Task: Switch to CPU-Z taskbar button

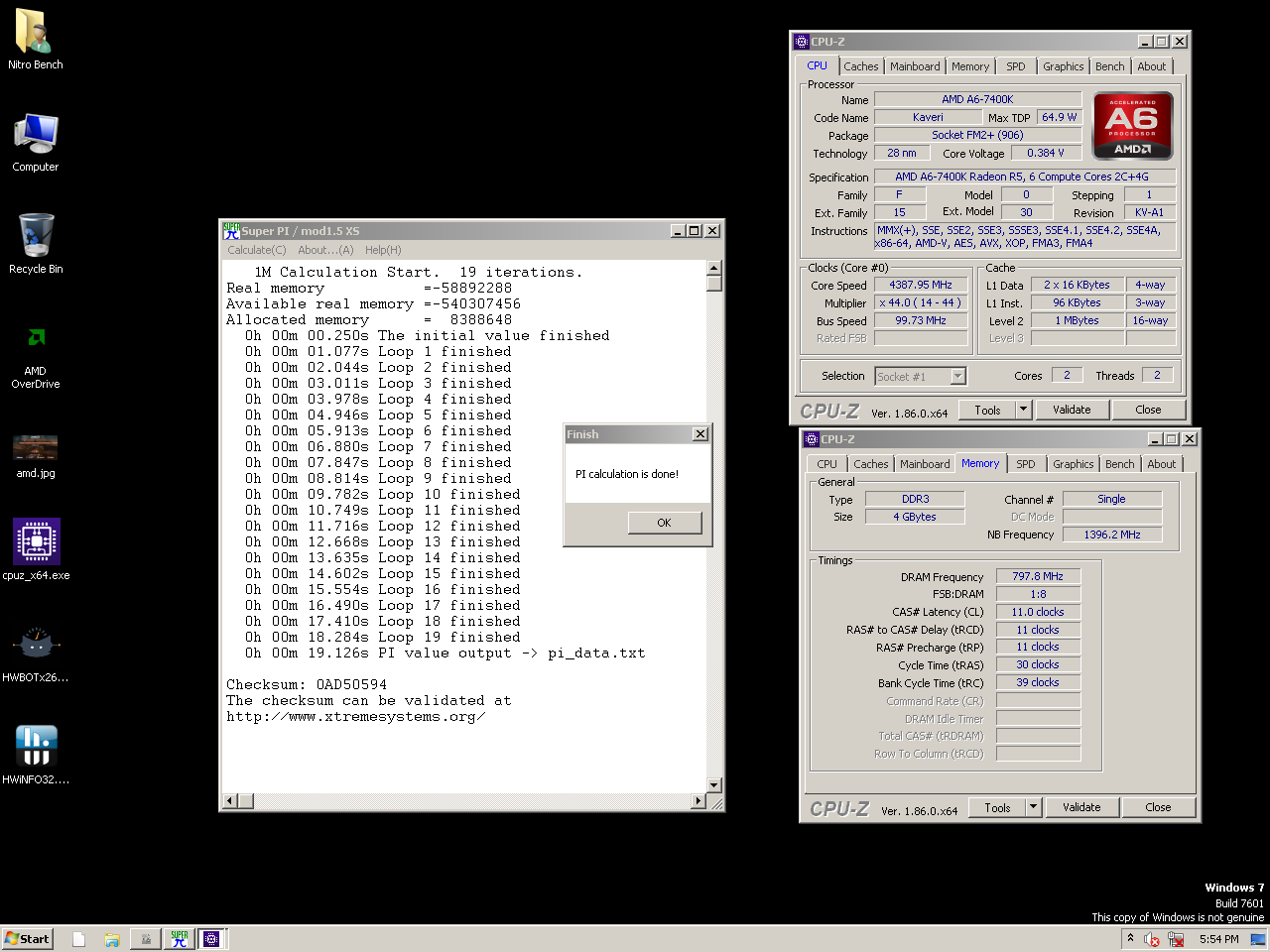Action: (x=211, y=939)
